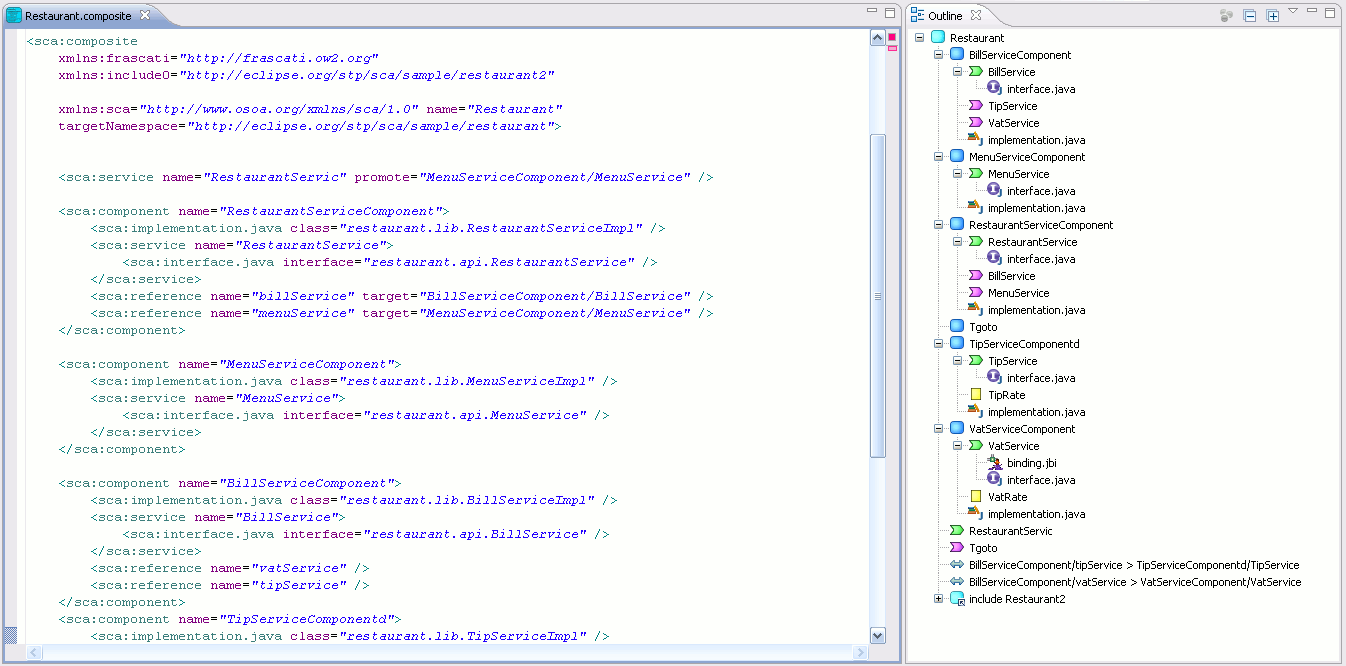Collapse the RestaurantServiceComponent node
This screenshot has width=1346, height=666.
(x=939, y=225)
